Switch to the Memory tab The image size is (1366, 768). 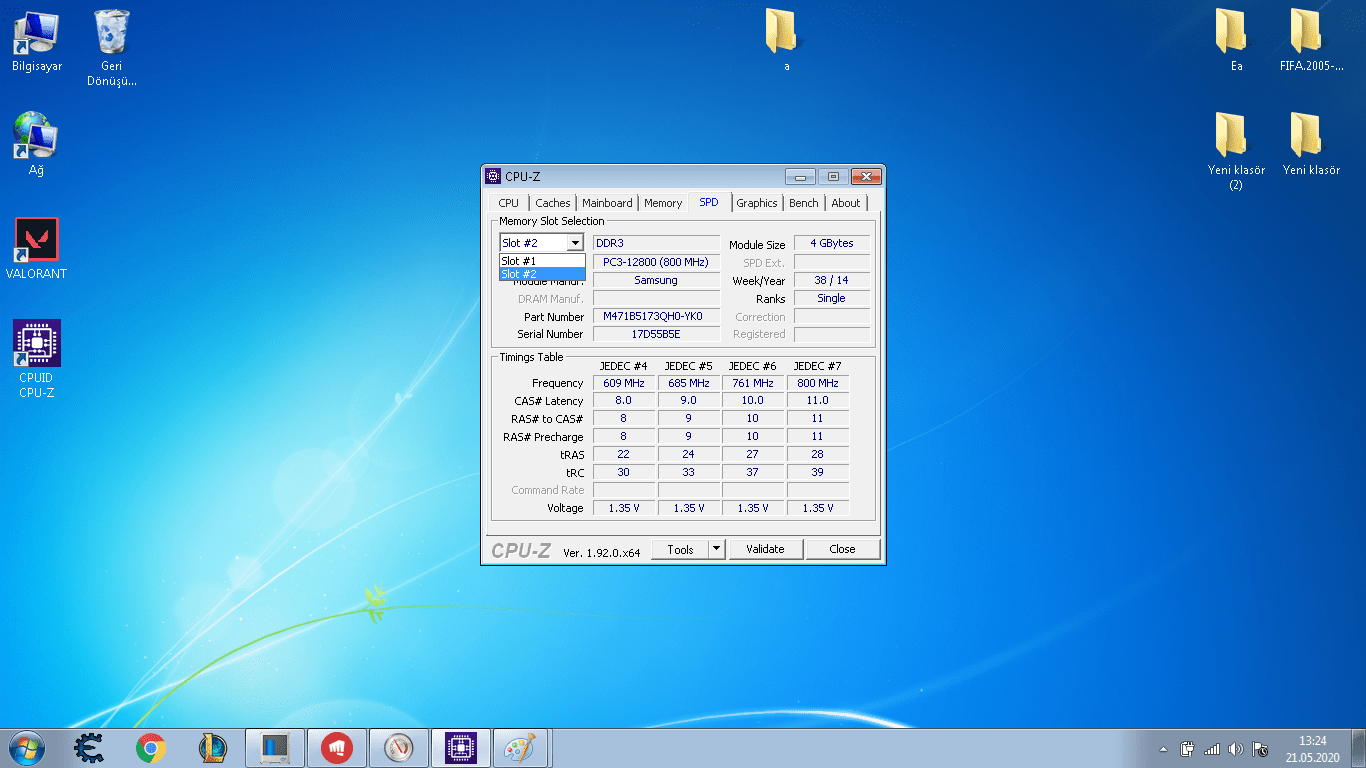point(662,203)
